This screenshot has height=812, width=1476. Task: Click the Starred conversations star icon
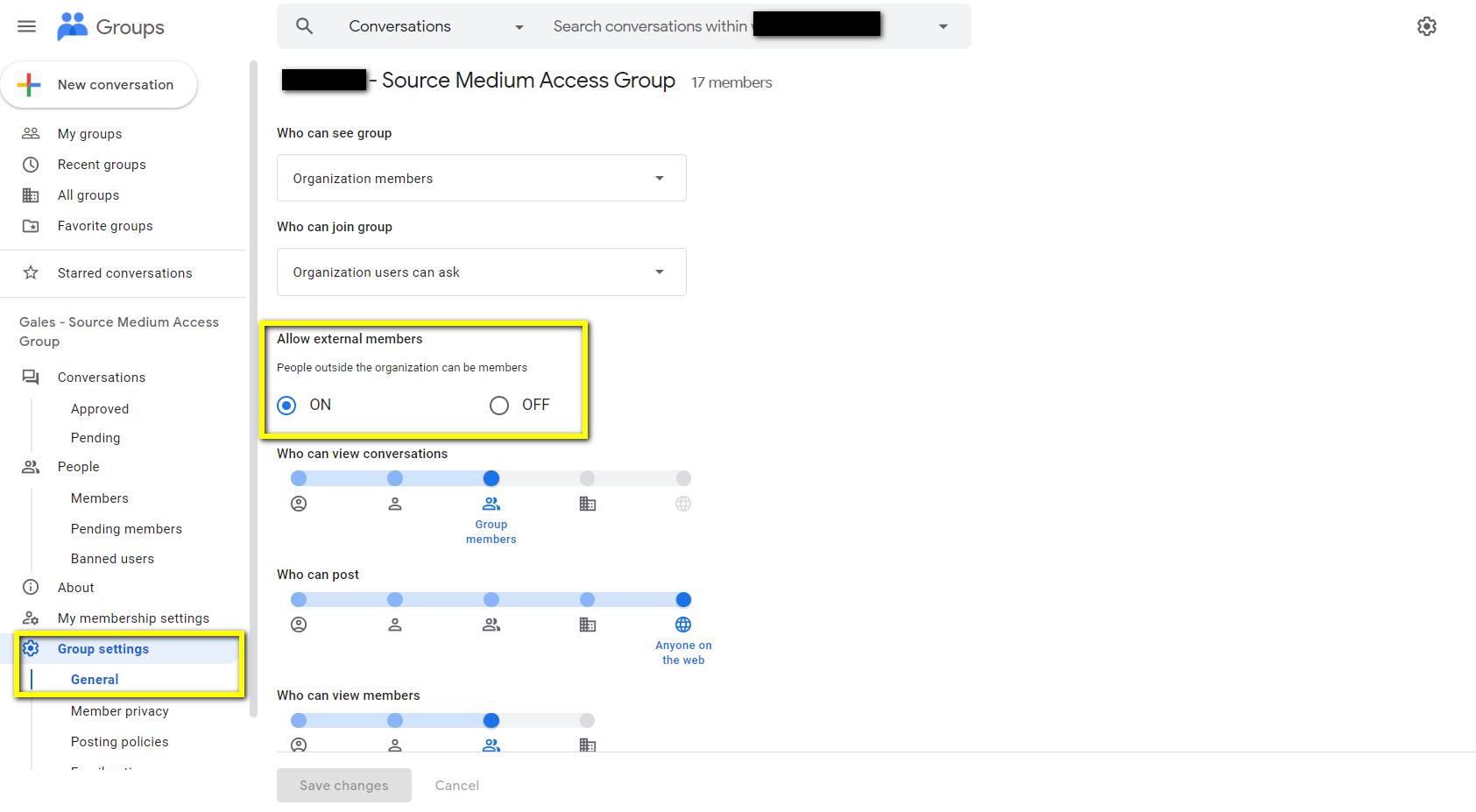pyautogui.click(x=31, y=272)
